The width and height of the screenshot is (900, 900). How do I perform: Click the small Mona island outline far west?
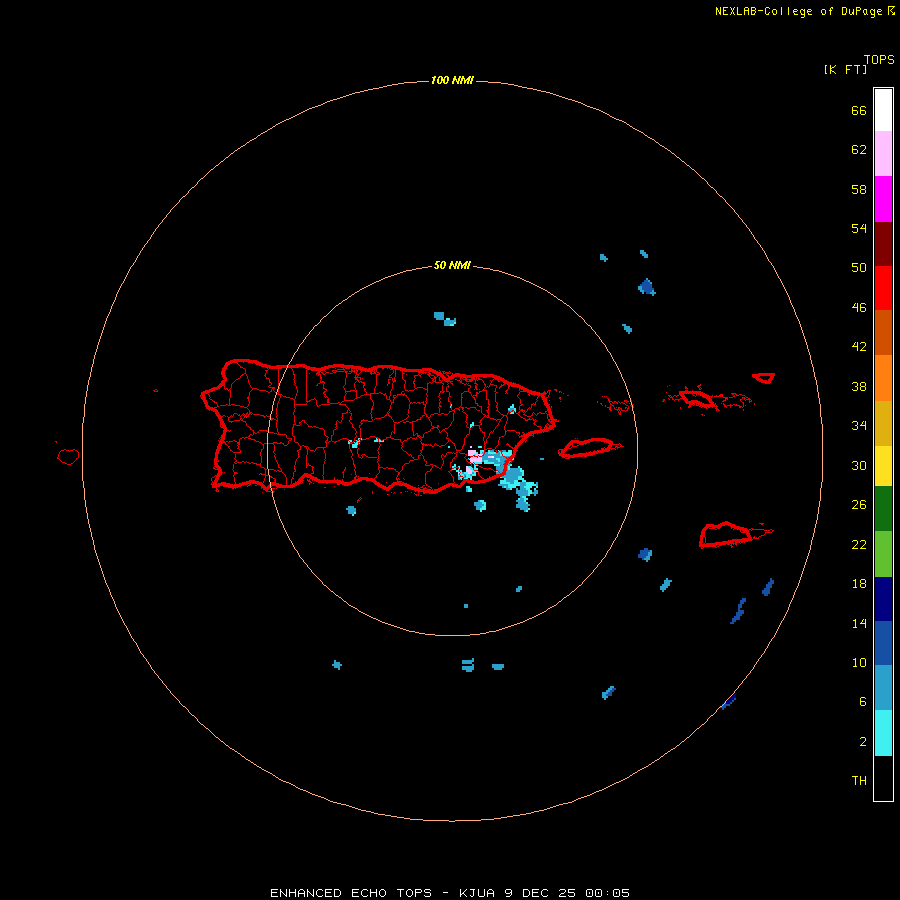coord(68,456)
